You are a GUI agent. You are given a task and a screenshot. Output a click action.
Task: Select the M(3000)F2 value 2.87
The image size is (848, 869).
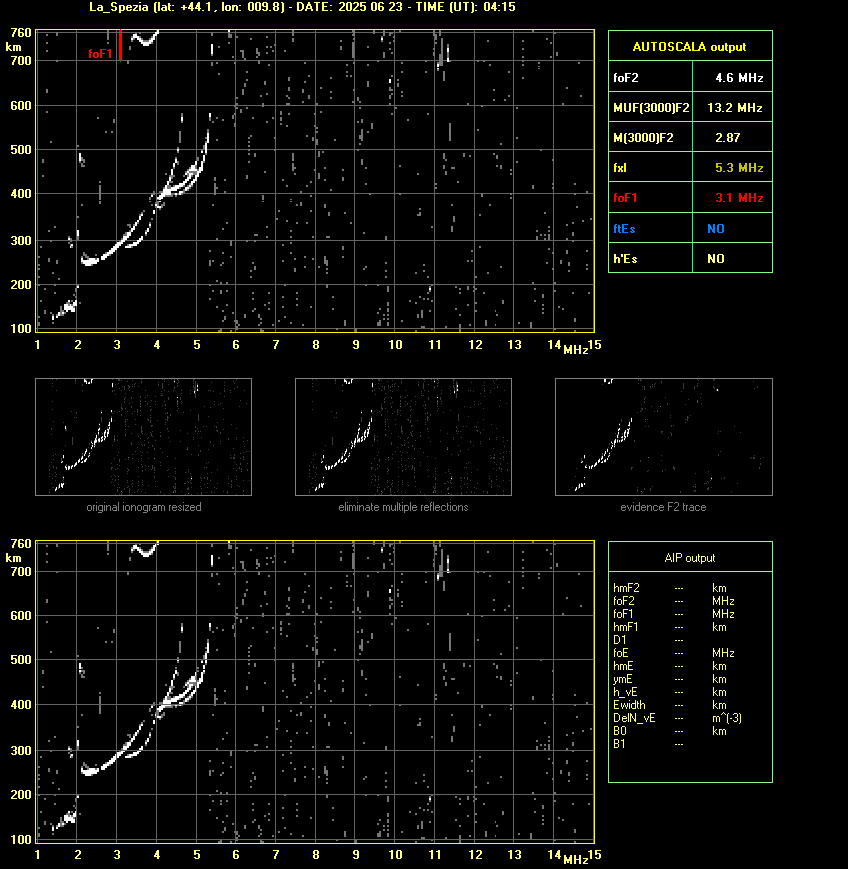pyautogui.click(x=728, y=137)
